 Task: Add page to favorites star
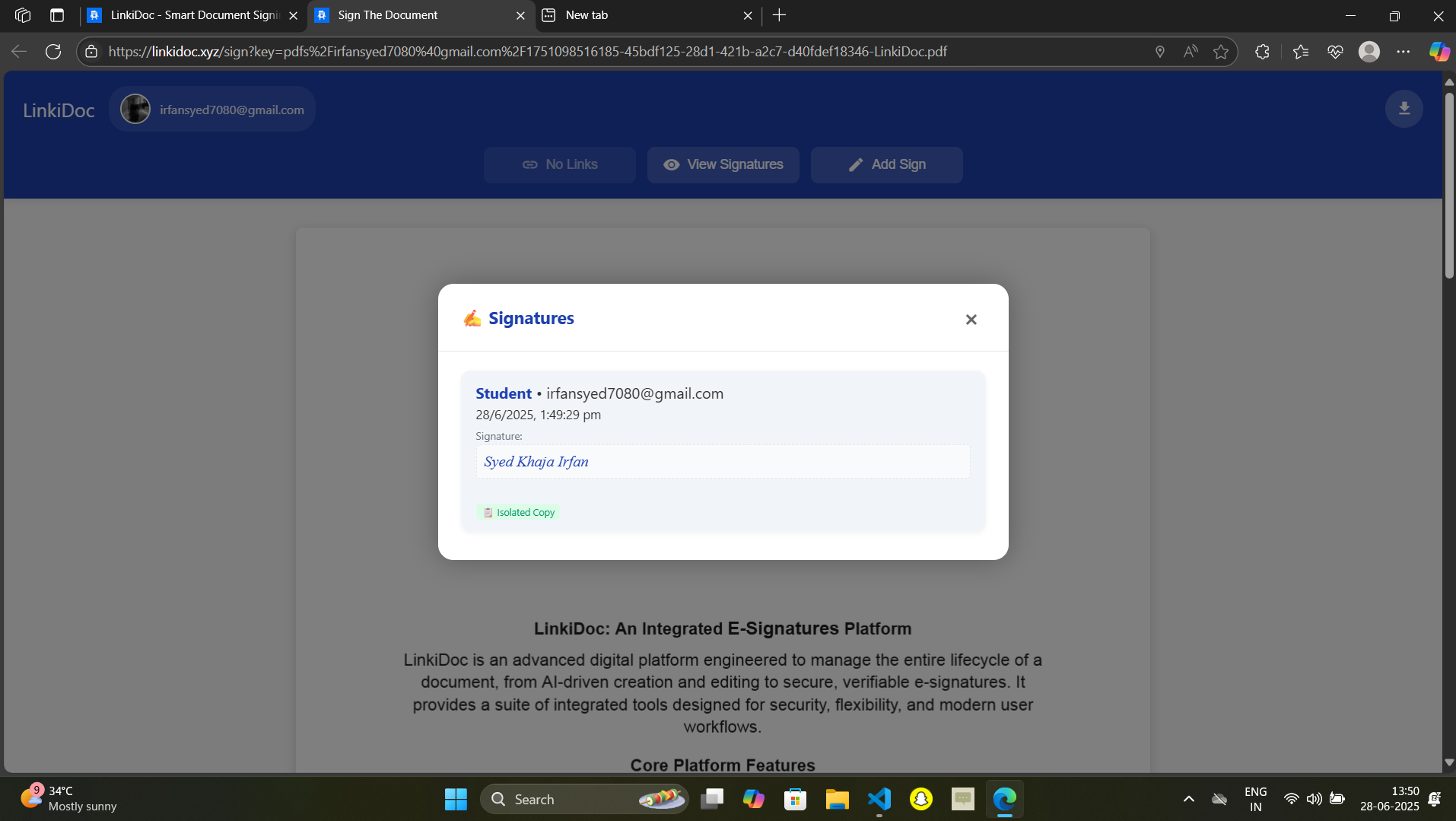(1221, 52)
